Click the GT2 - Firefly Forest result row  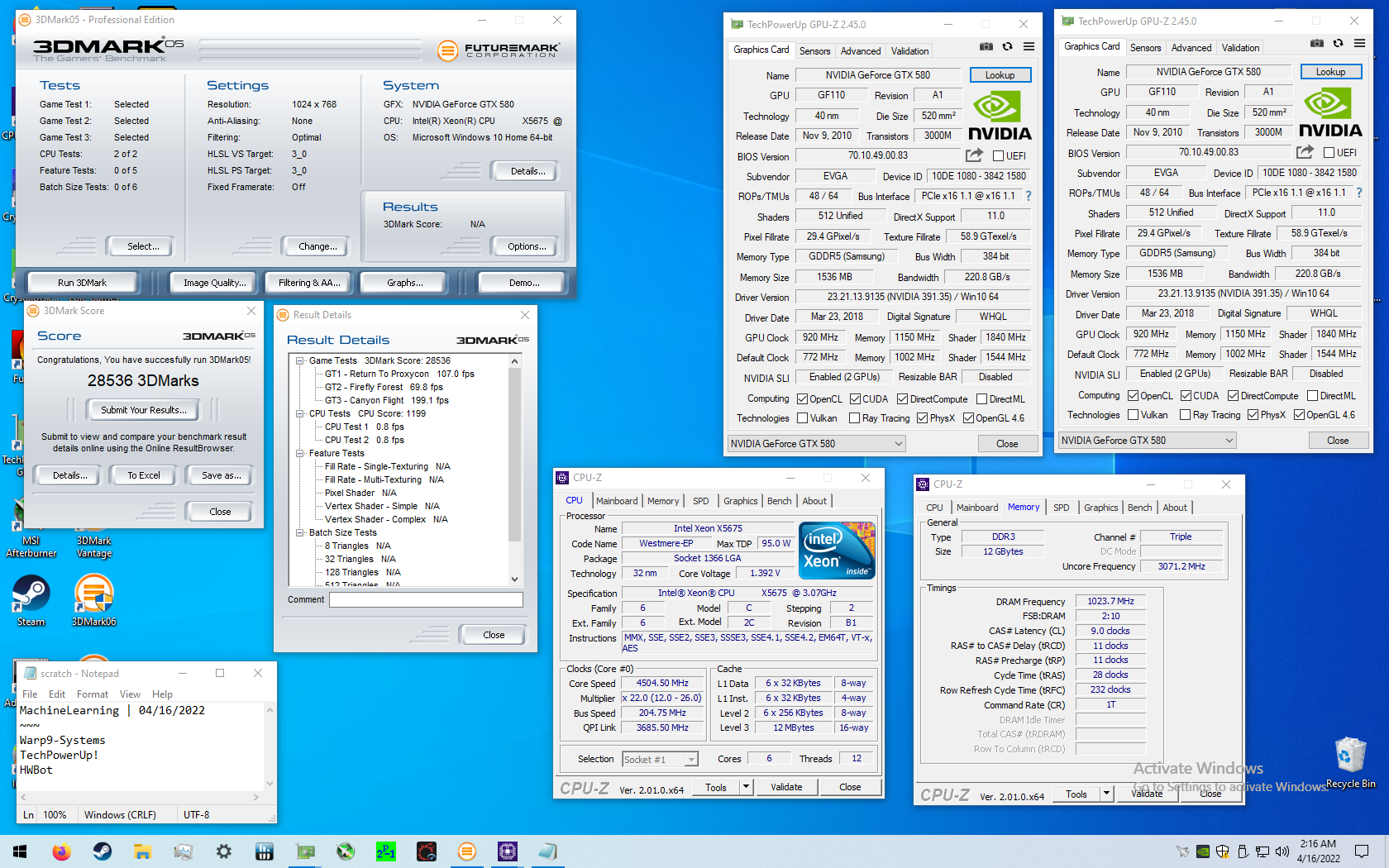[384, 387]
